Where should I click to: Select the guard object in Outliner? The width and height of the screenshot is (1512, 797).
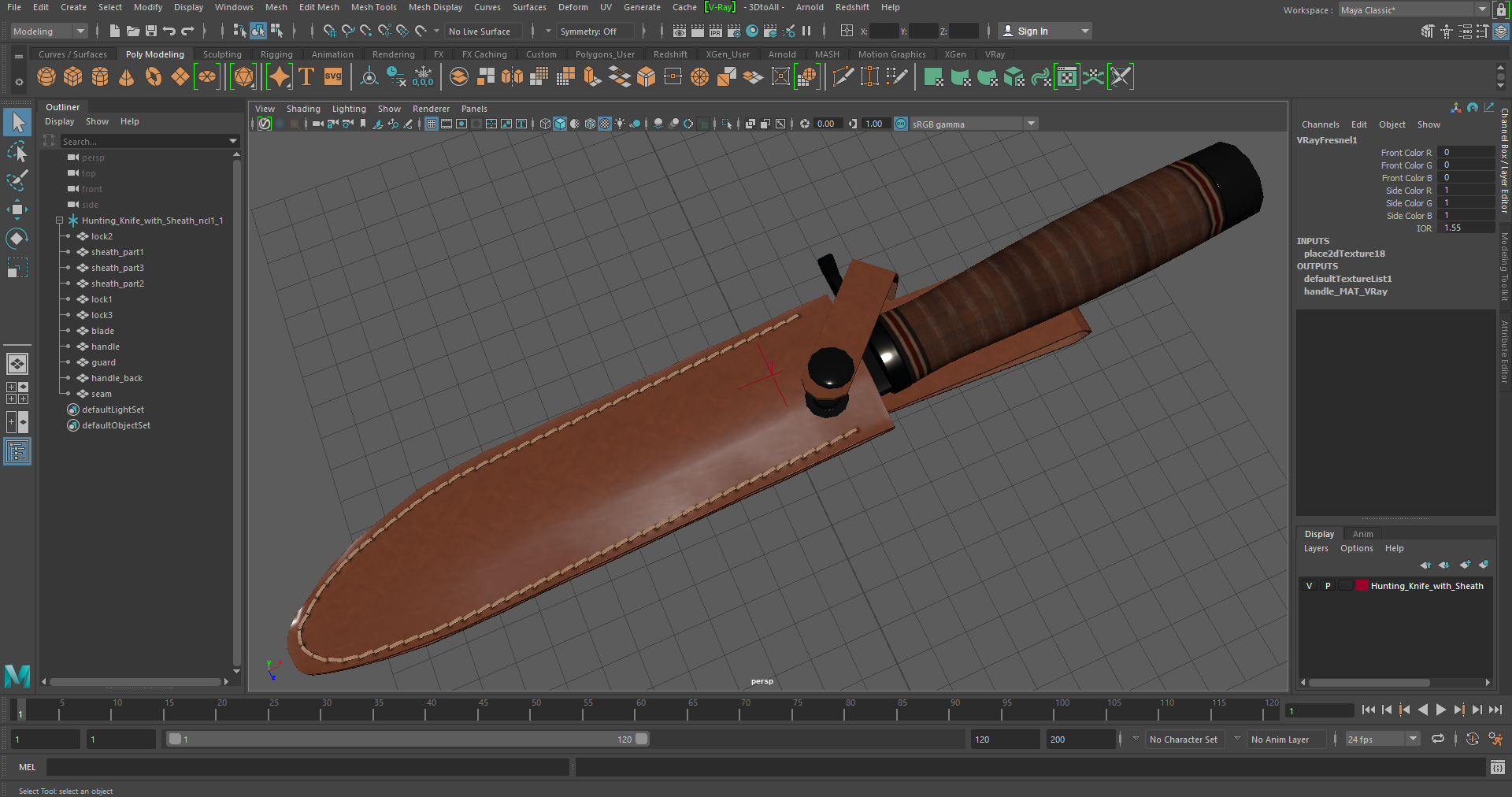click(103, 362)
